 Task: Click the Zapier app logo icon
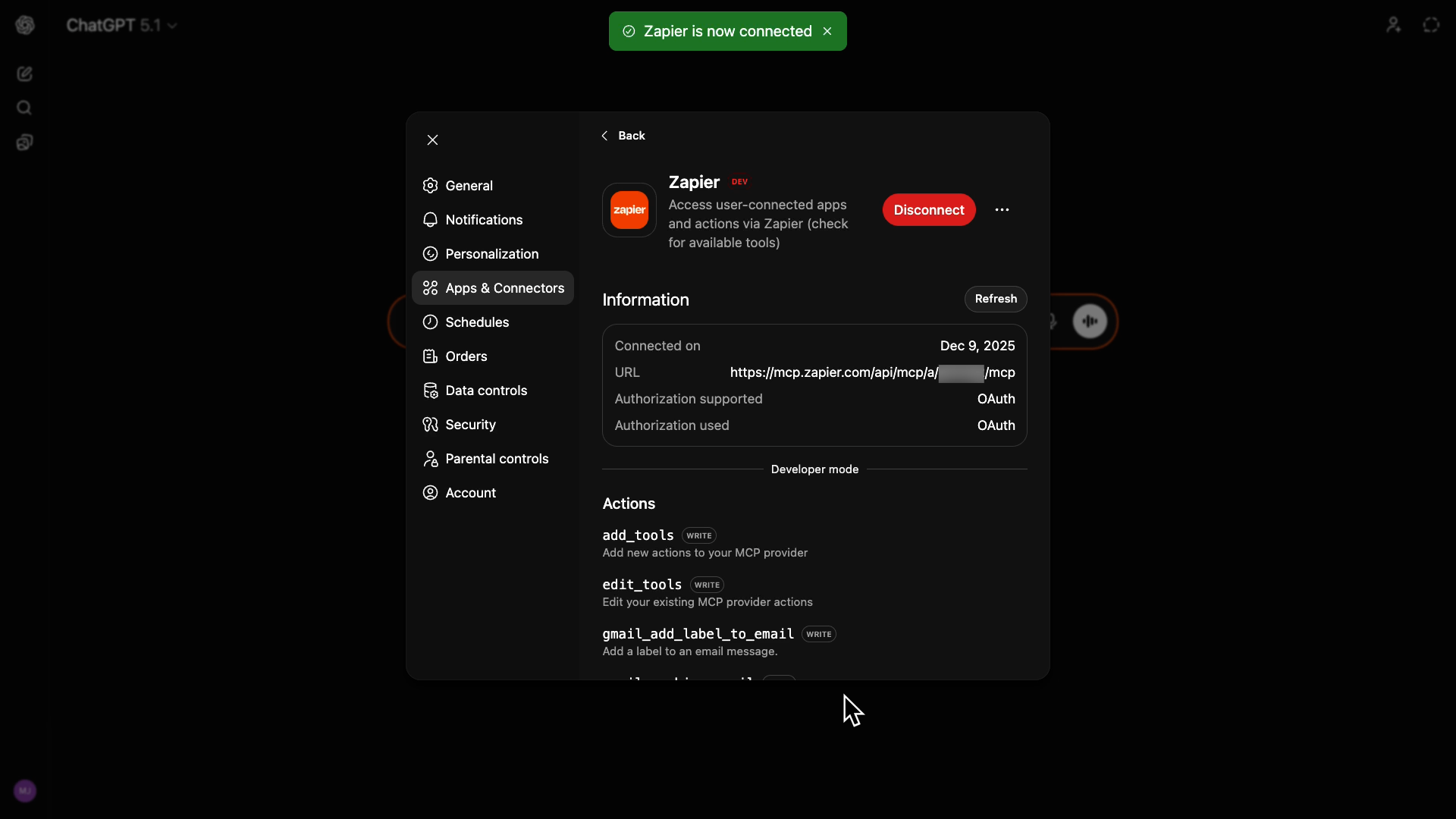click(x=629, y=210)
